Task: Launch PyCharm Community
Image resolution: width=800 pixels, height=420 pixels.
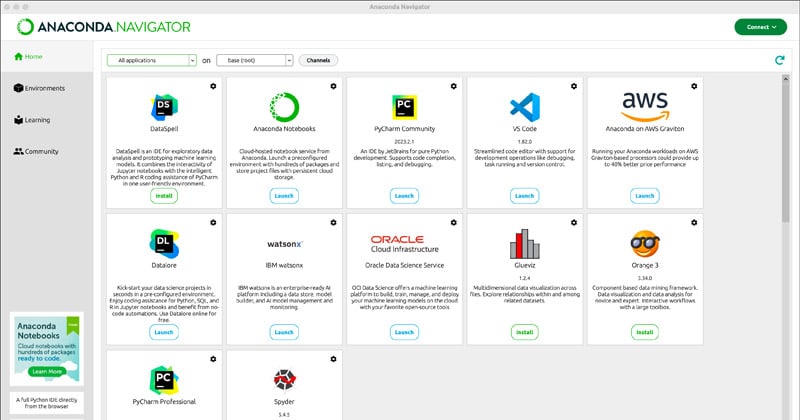Action: pyautogui.click(x=405, y=196)
